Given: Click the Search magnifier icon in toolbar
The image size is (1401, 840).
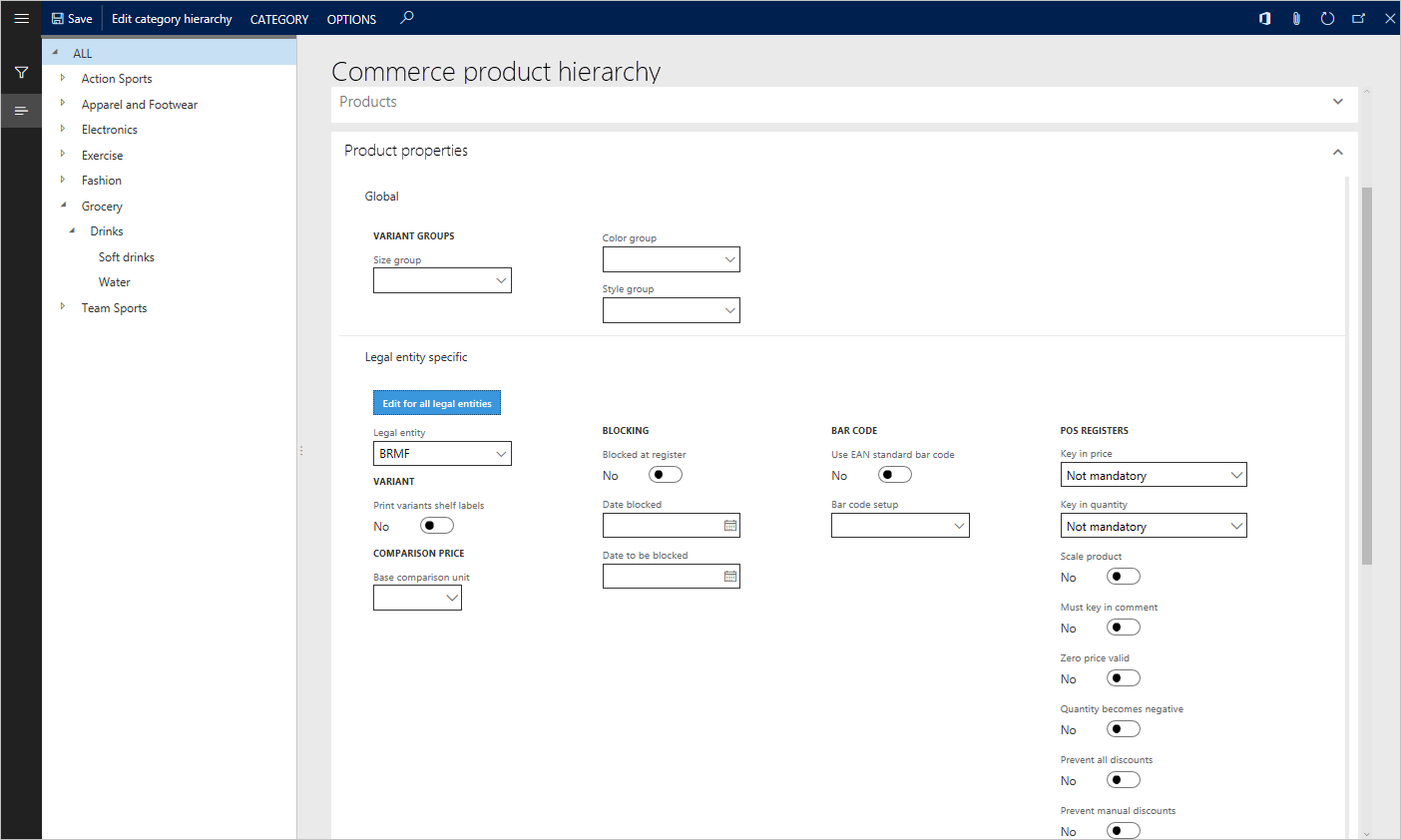Looking at the screenshot, I should (x=406, y=17).
